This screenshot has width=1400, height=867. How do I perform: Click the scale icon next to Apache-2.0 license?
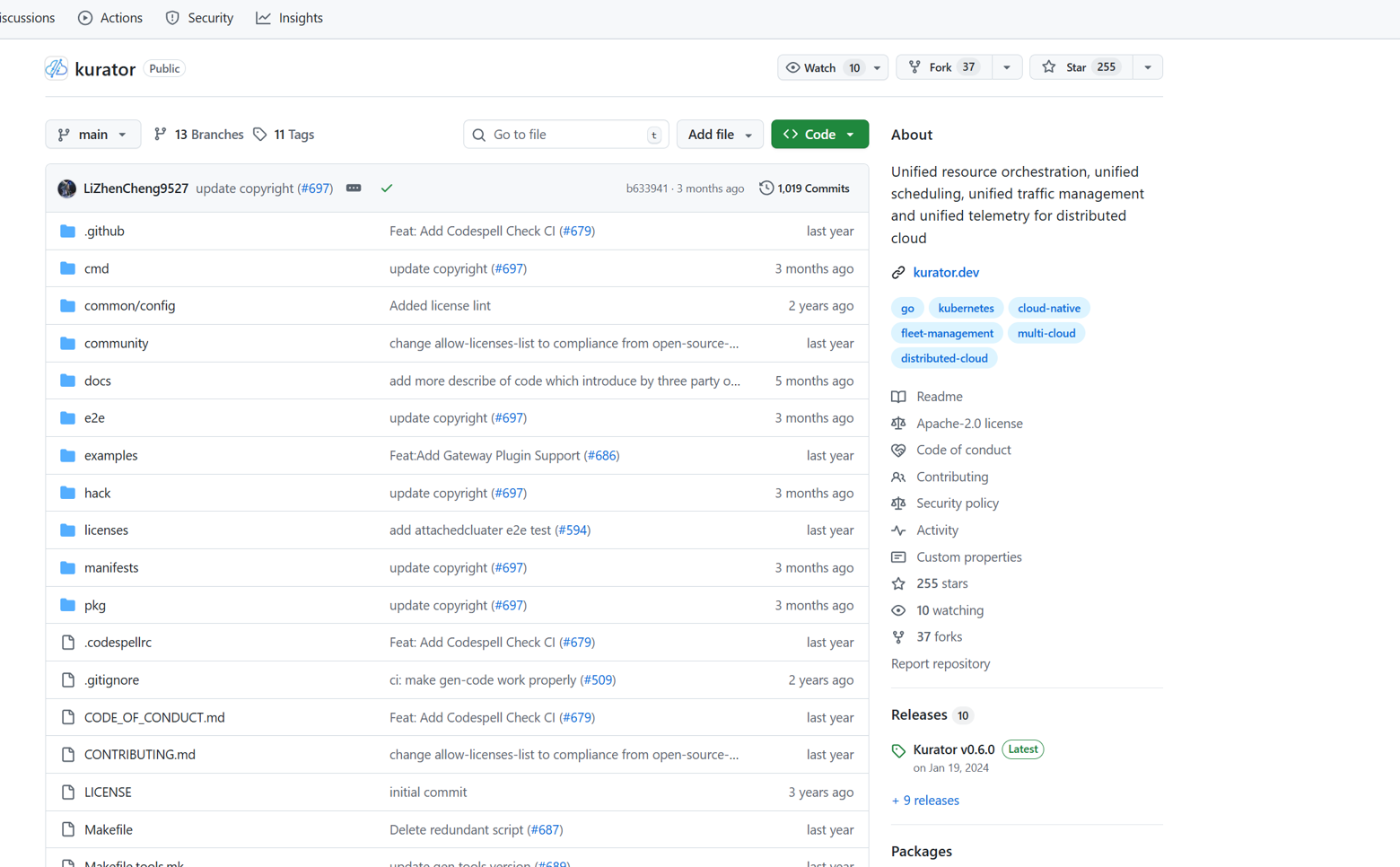point(898,424)
